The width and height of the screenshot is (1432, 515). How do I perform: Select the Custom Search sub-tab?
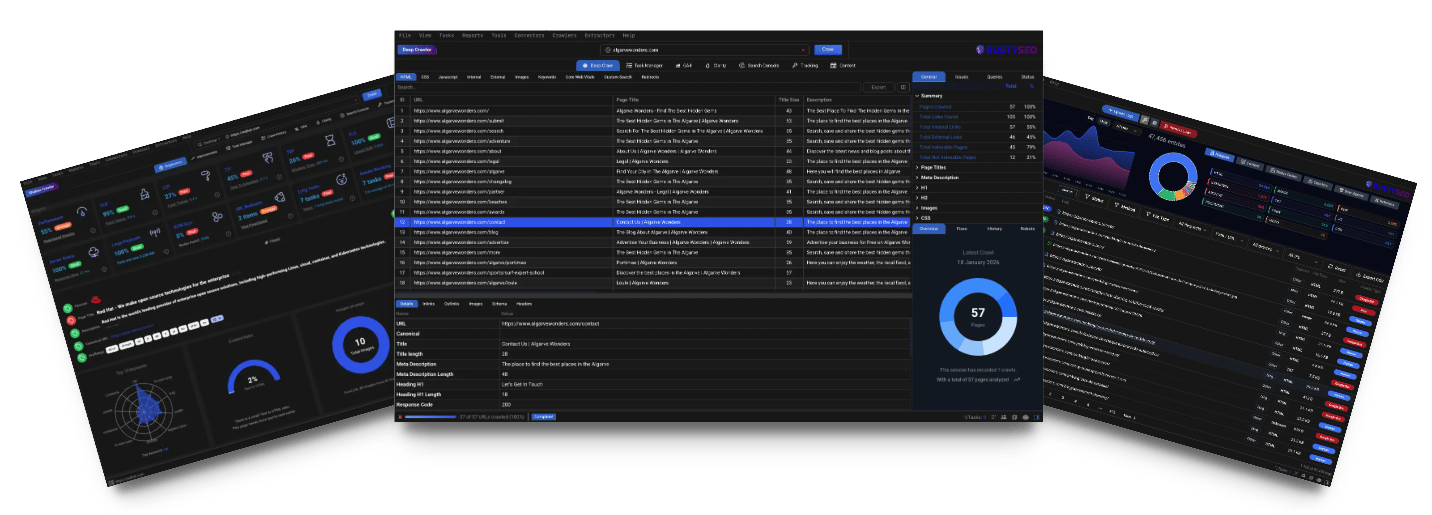619,76
